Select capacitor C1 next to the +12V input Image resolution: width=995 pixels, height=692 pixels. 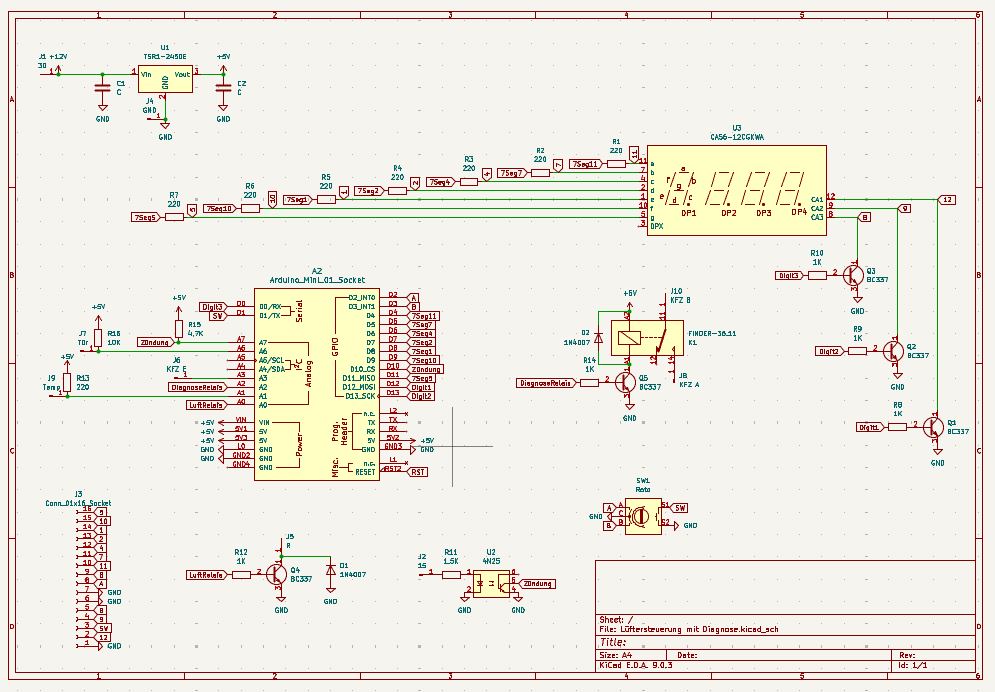(x=102, y=88)
